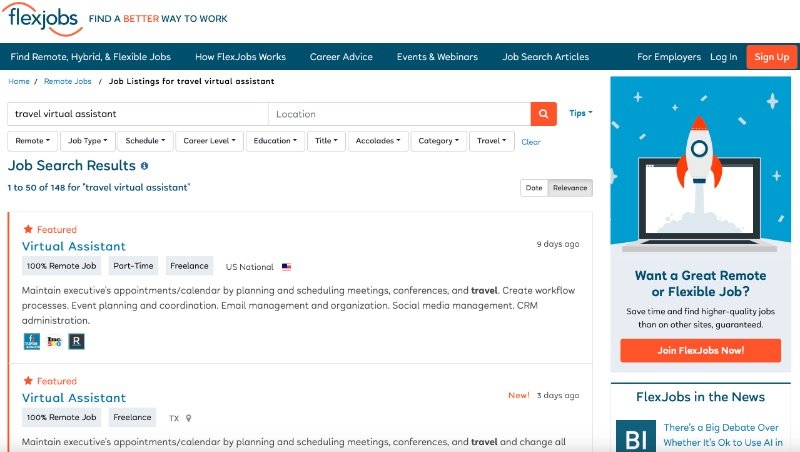The height and width of the screenshot is (452, 800).
Task: Open Find Remote, Hybrid, & Flexible Jobs menu
Action: tap(90, 57)
